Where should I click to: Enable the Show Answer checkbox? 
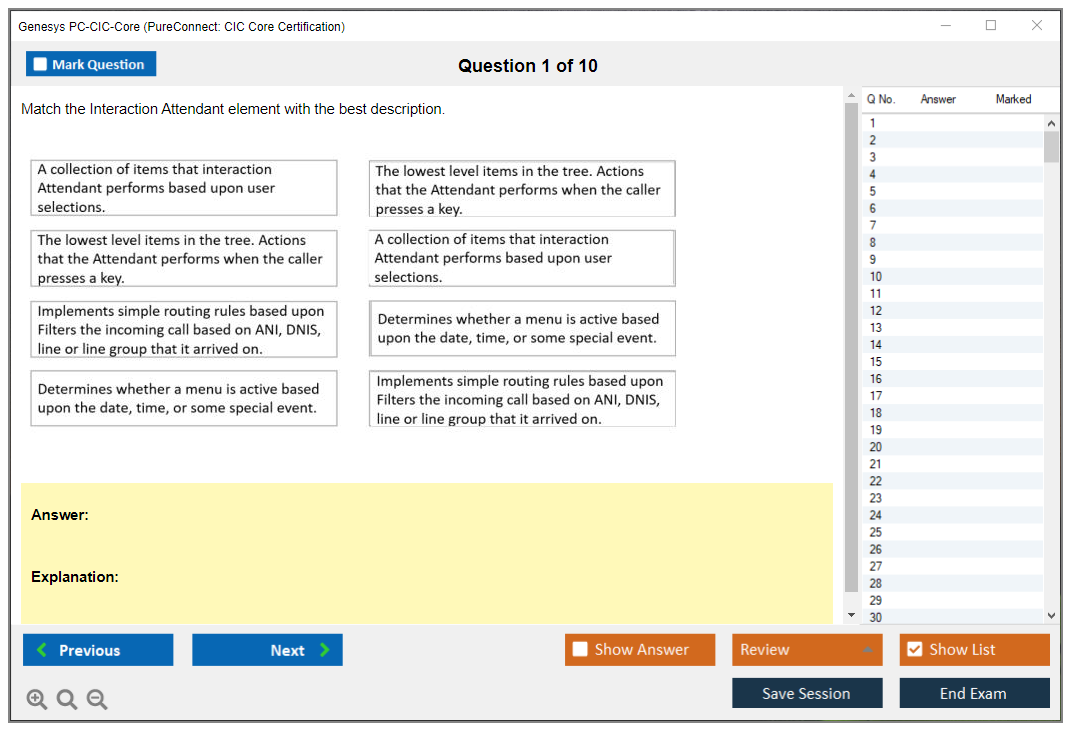point(580,650)
